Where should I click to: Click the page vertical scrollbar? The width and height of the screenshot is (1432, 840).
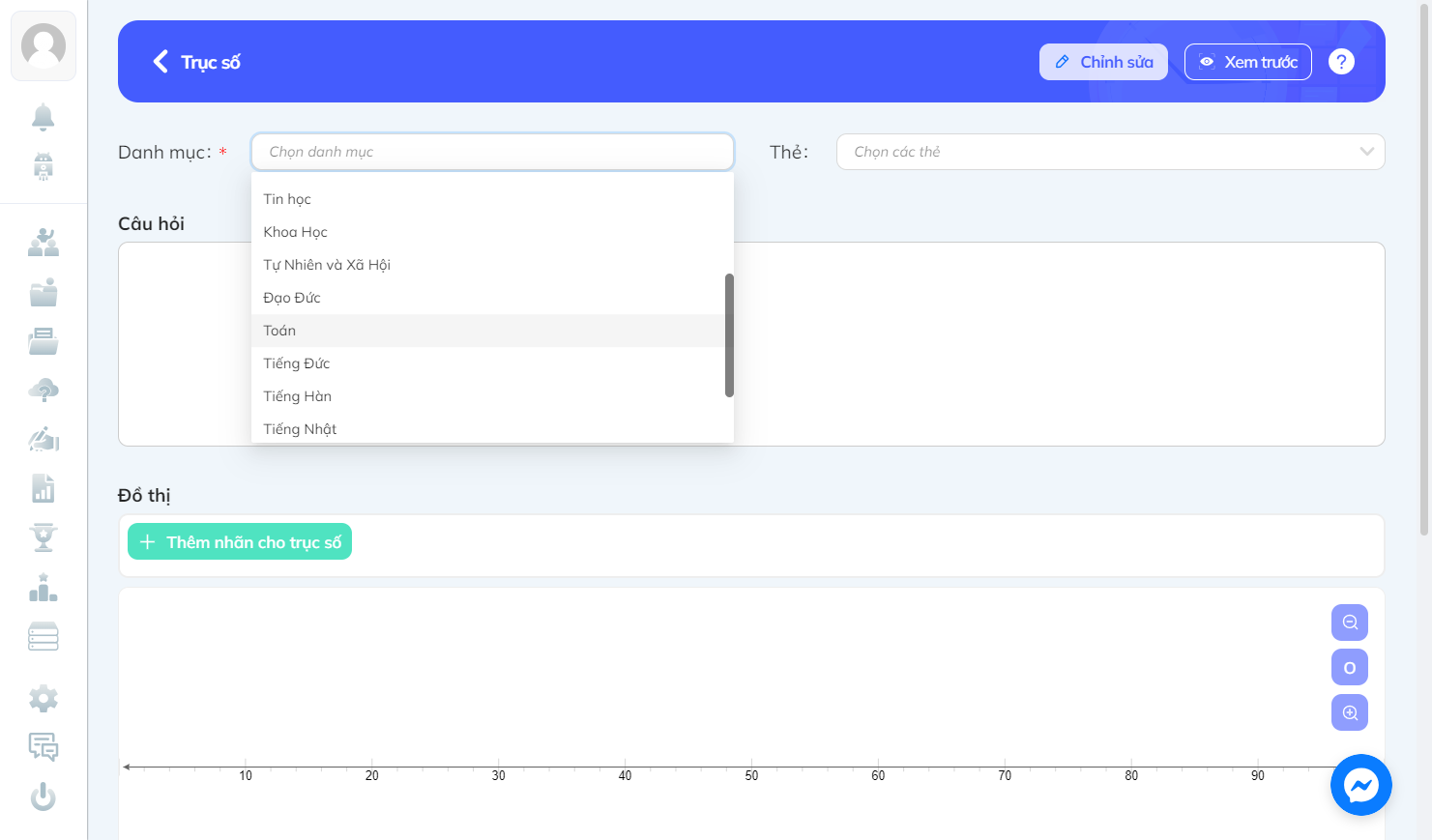click(1424, 271)
